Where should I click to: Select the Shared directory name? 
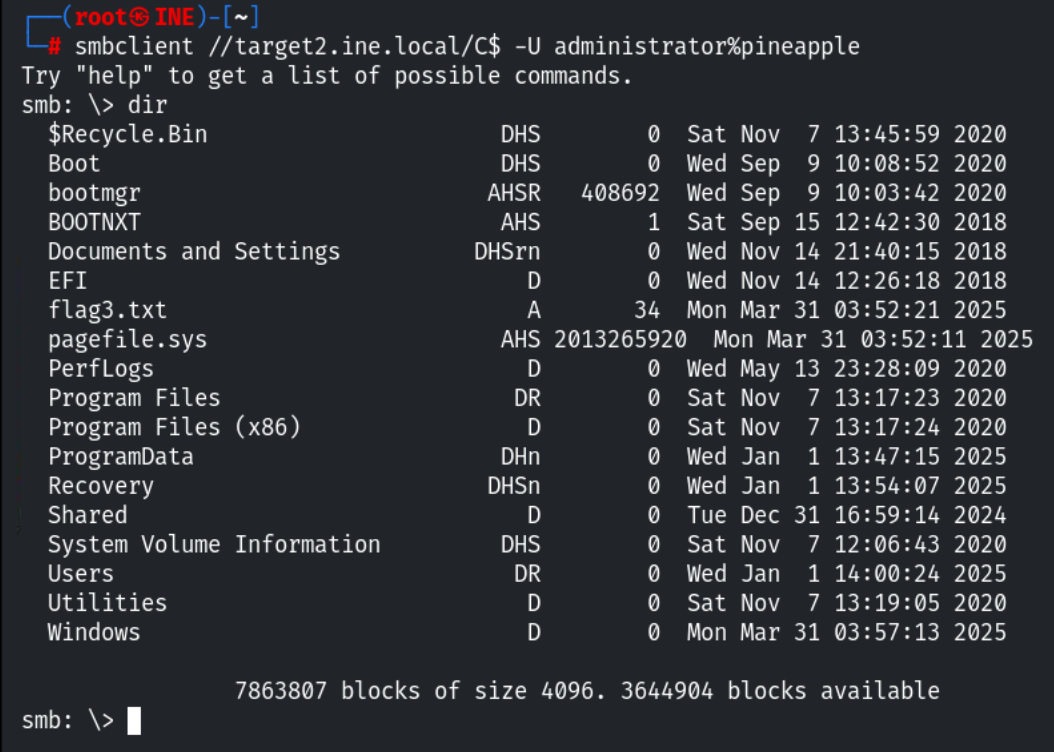click(x=88, y=515)
